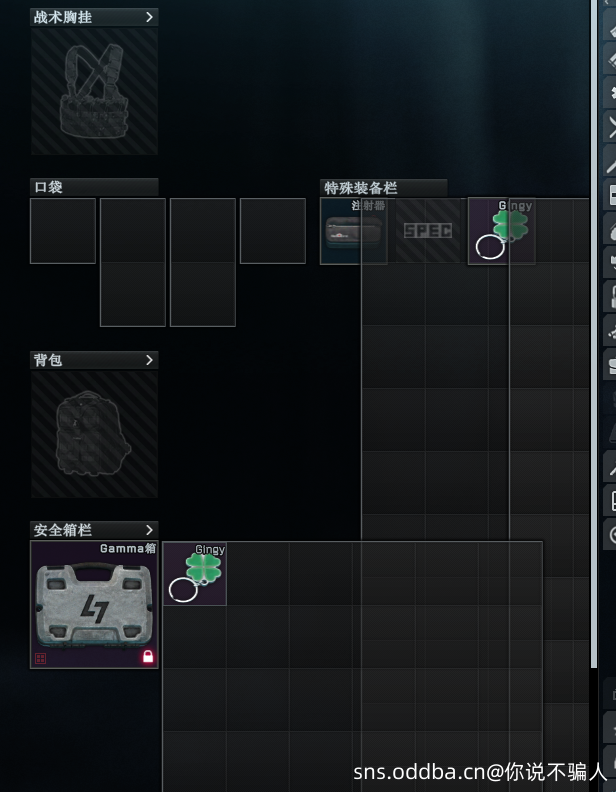Image resolution: width=616 pixels, height=792 pixels.
Task: Click the empty tactical rig silhouette slot
Action: point(94,91)
